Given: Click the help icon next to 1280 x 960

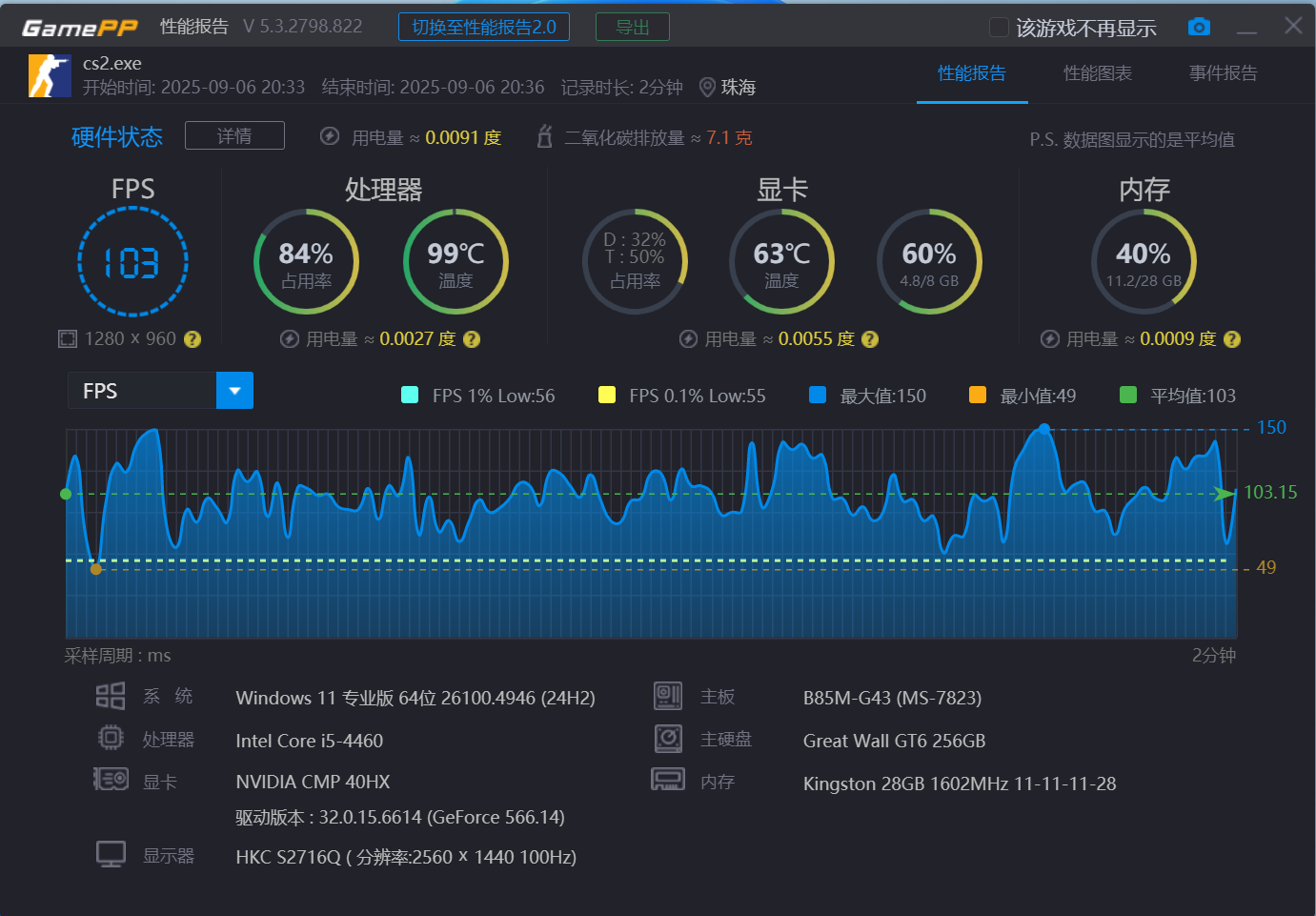Looking at the screenshot, I should (192, 339).
